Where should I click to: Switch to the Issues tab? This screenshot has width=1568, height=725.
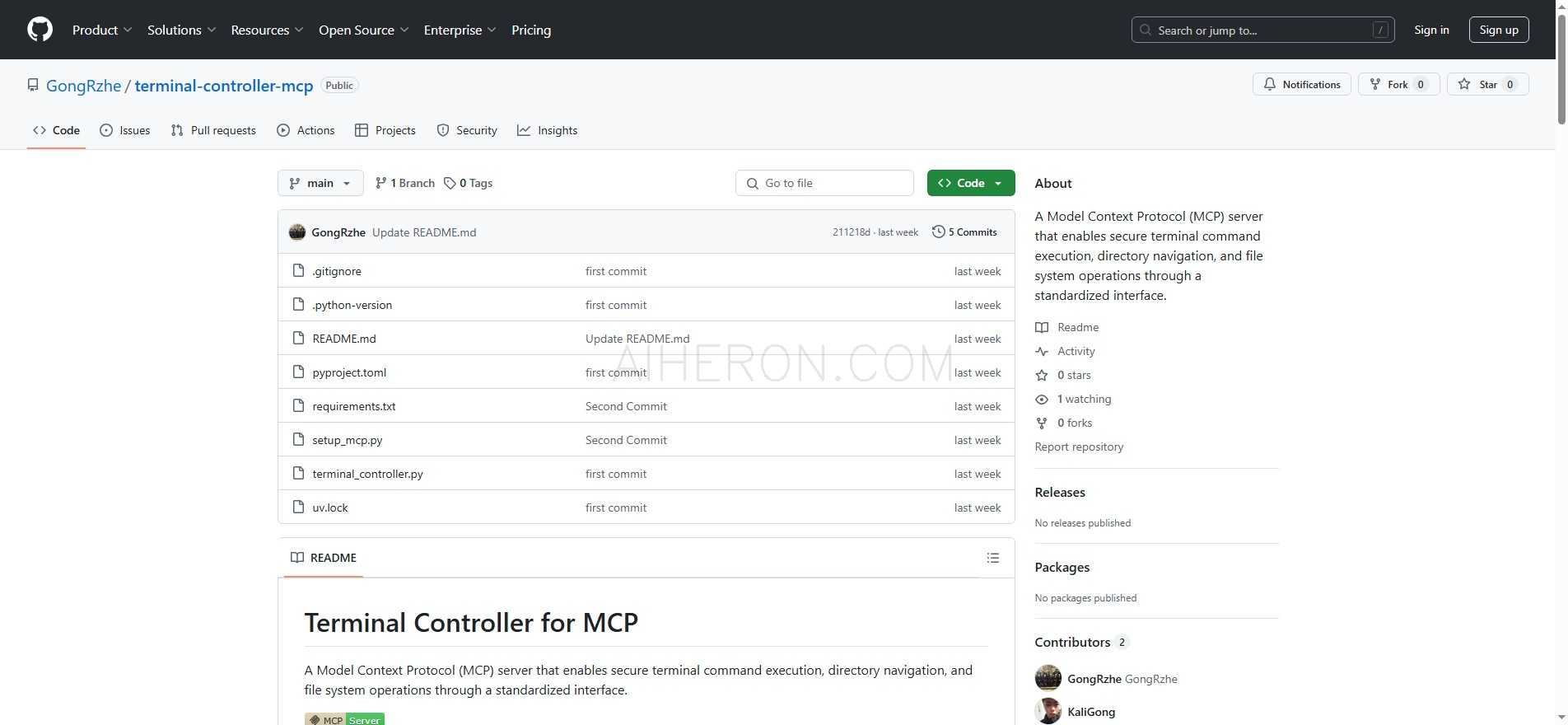(125, 130)
